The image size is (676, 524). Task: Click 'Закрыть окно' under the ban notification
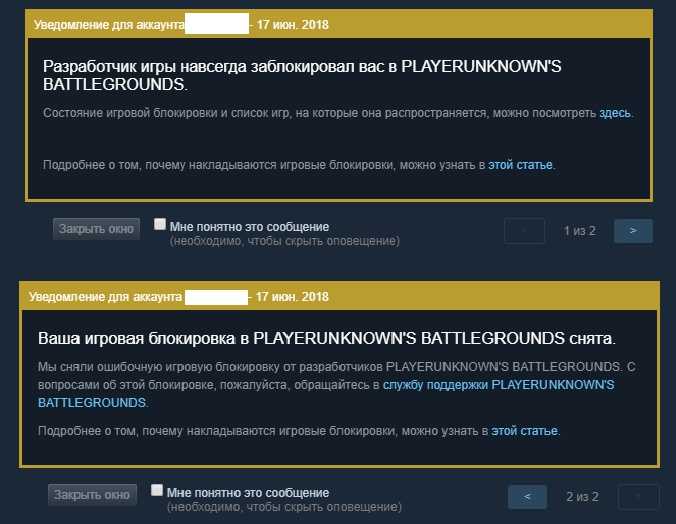pyautogui.click(x=96, y=229)
